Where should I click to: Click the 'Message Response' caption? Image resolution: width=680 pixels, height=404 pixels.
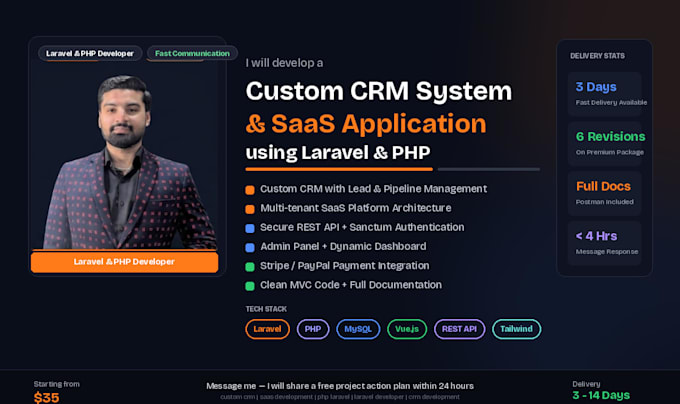click(607, 252)
